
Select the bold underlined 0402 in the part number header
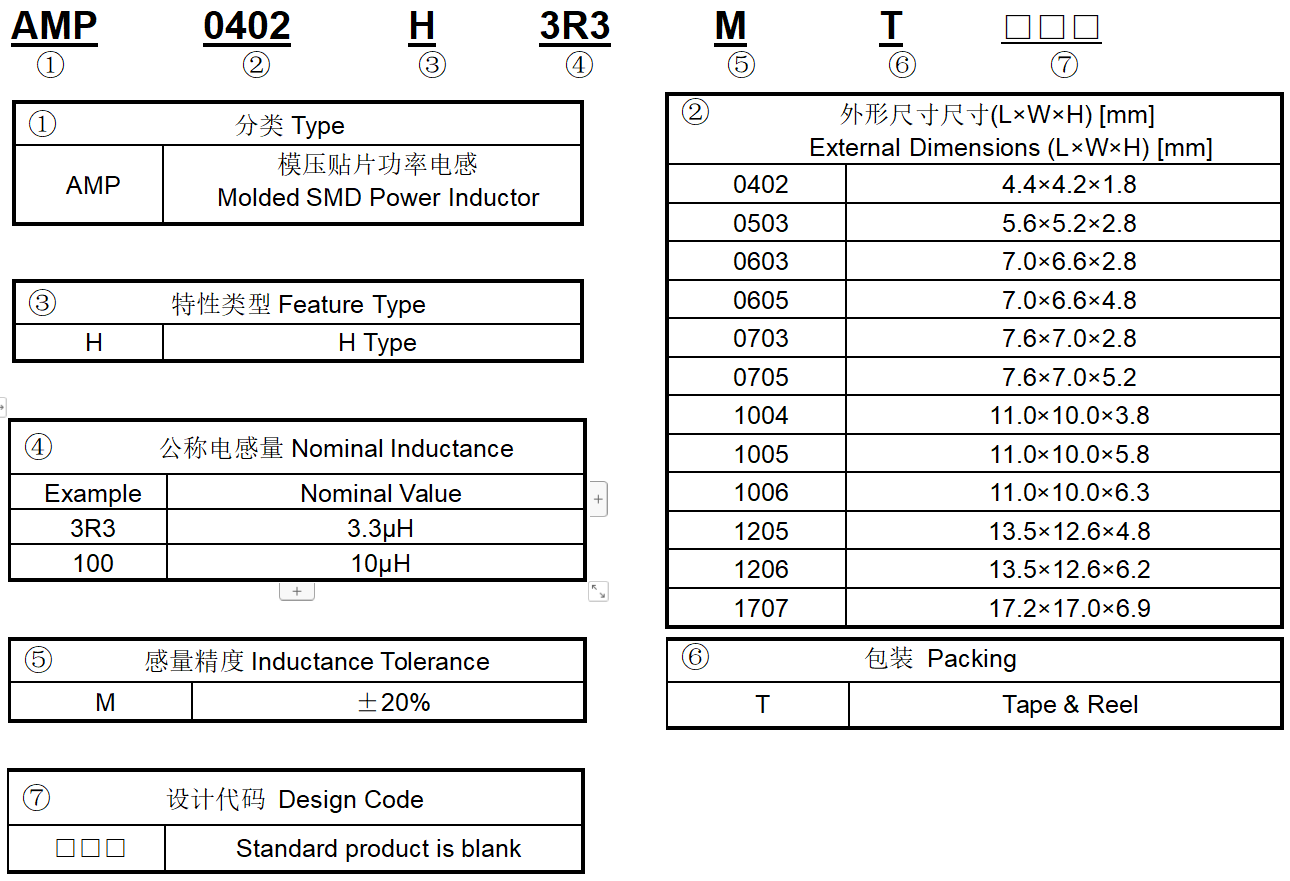click(247, 27)
